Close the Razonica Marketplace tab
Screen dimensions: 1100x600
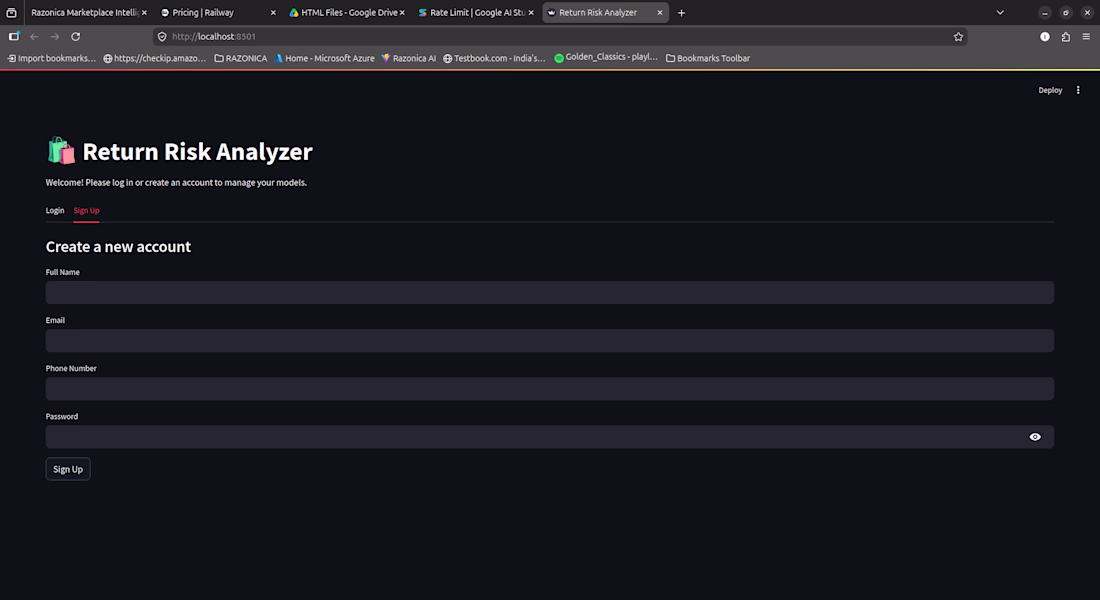pos(145,13)
